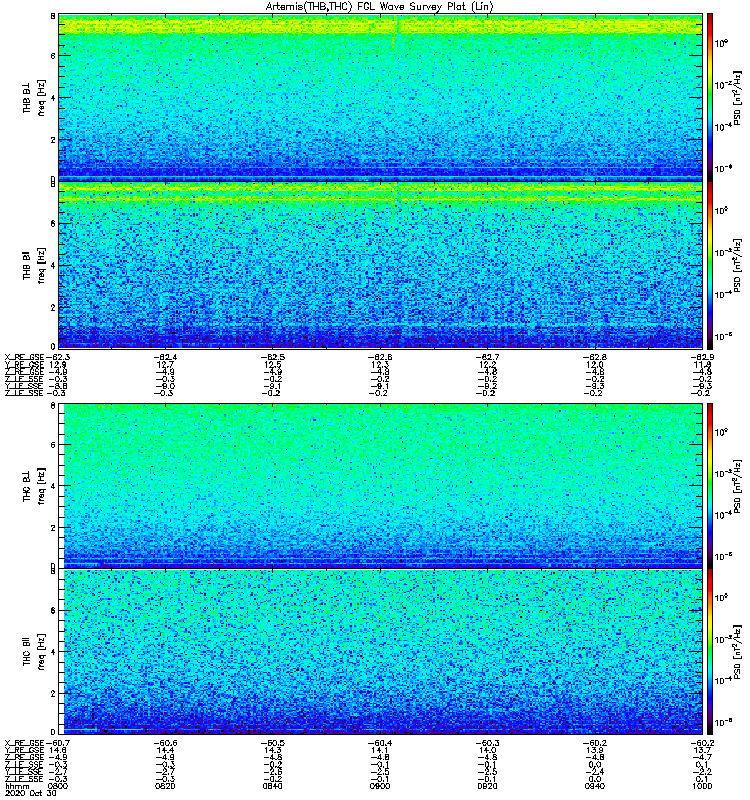The image size is (750, 800).
Task: Click the PSD [nT²/Hz] label of top color bar
Action: [736, 97]
